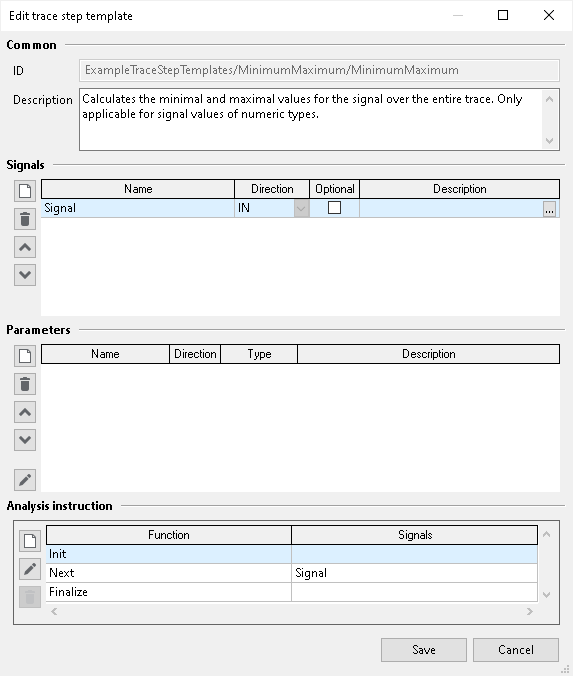Screen dimensions: 573x676
Task: Toggle Optional checkbox for Signal row
Action: pyautogui.click(x=335, y=208)
